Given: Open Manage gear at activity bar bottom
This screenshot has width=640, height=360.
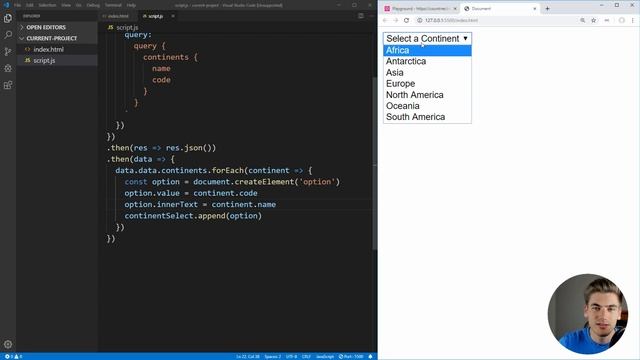Looking at the screenshot, I should tap(8, 344).
